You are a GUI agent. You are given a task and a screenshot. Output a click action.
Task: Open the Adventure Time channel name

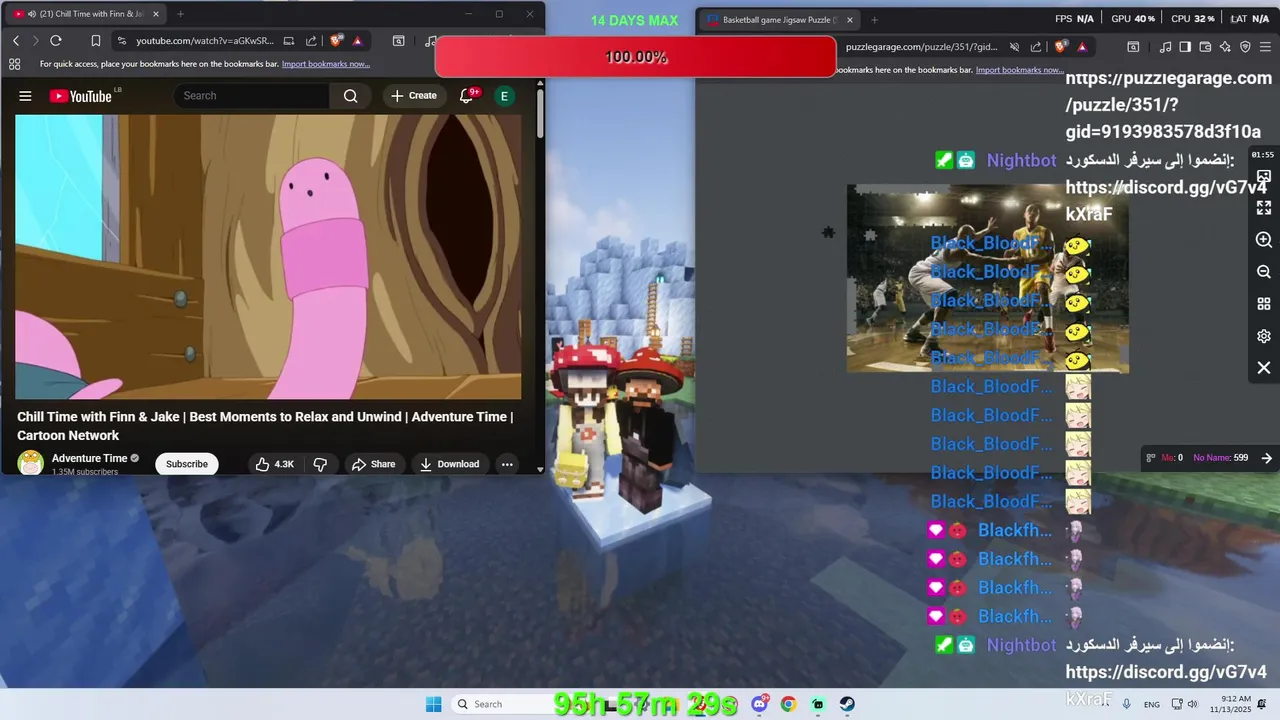pyautogui.click(x=89, y=458)
